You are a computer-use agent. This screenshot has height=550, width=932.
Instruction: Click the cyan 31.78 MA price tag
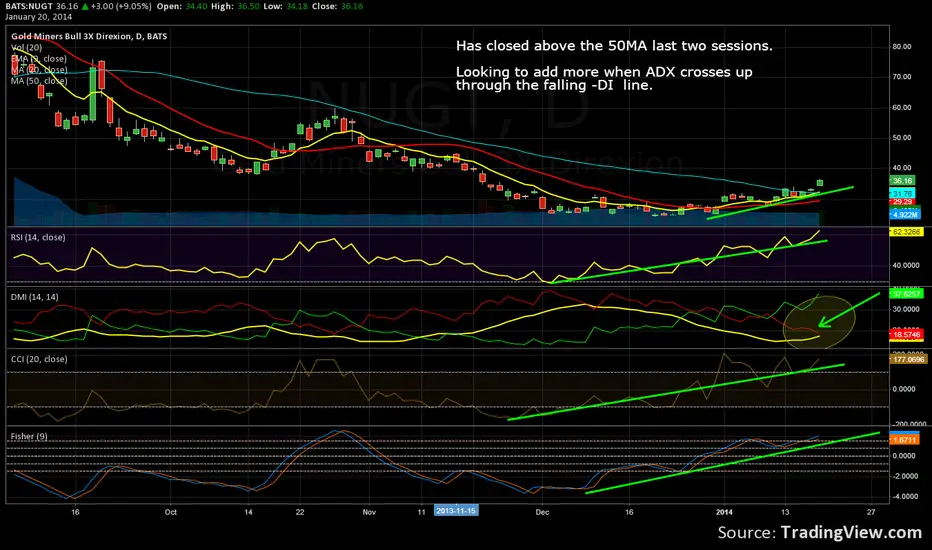[x=902, y=194]
